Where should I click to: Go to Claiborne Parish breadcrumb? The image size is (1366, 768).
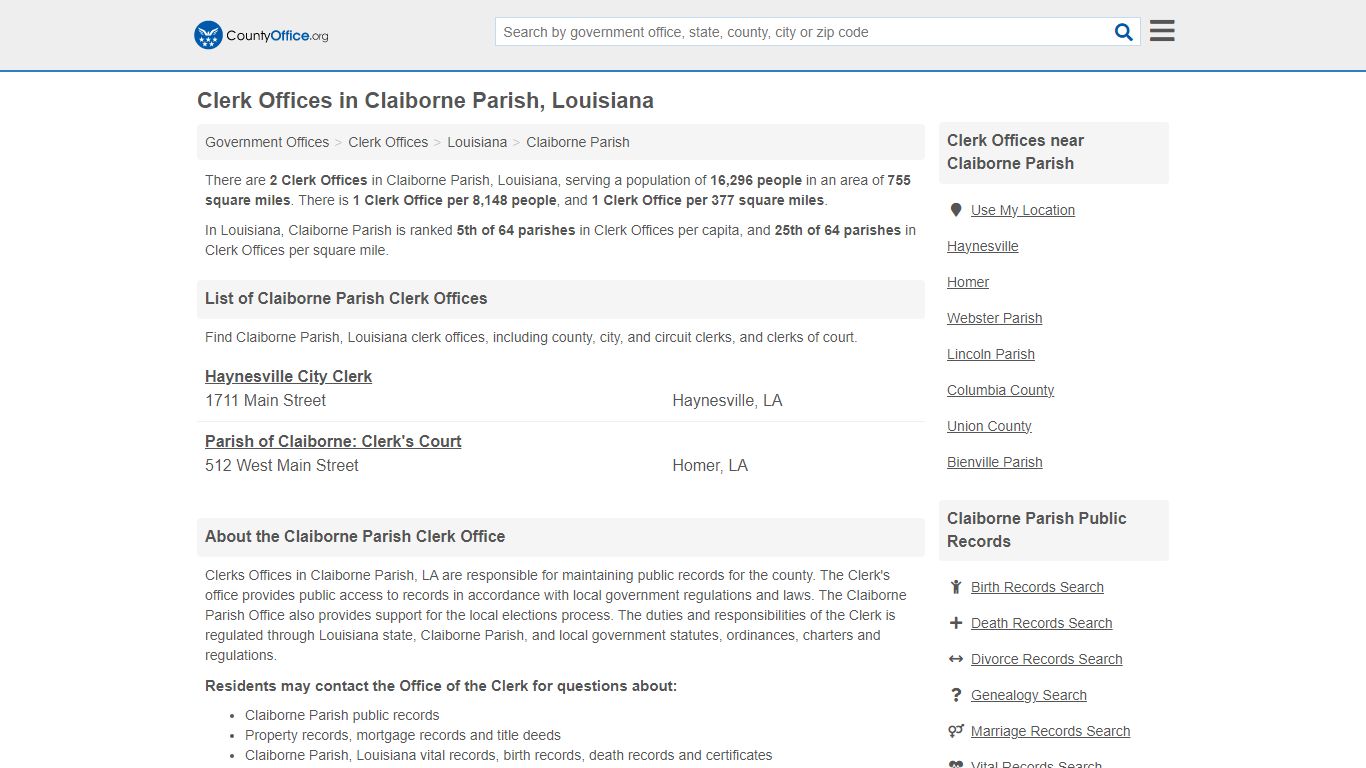(578, 142)
